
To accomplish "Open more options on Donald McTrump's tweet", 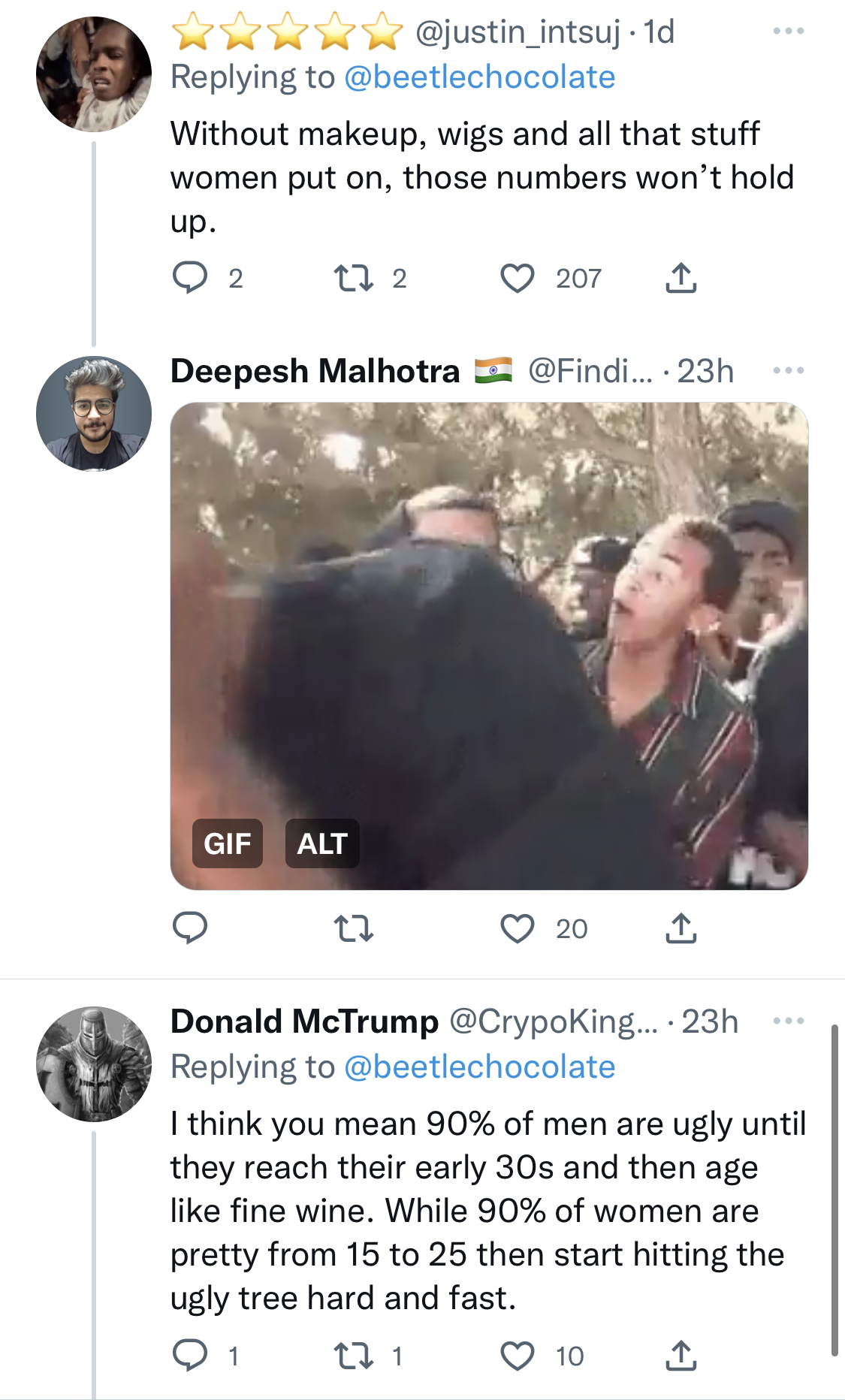I will [x=789, y=1021].
